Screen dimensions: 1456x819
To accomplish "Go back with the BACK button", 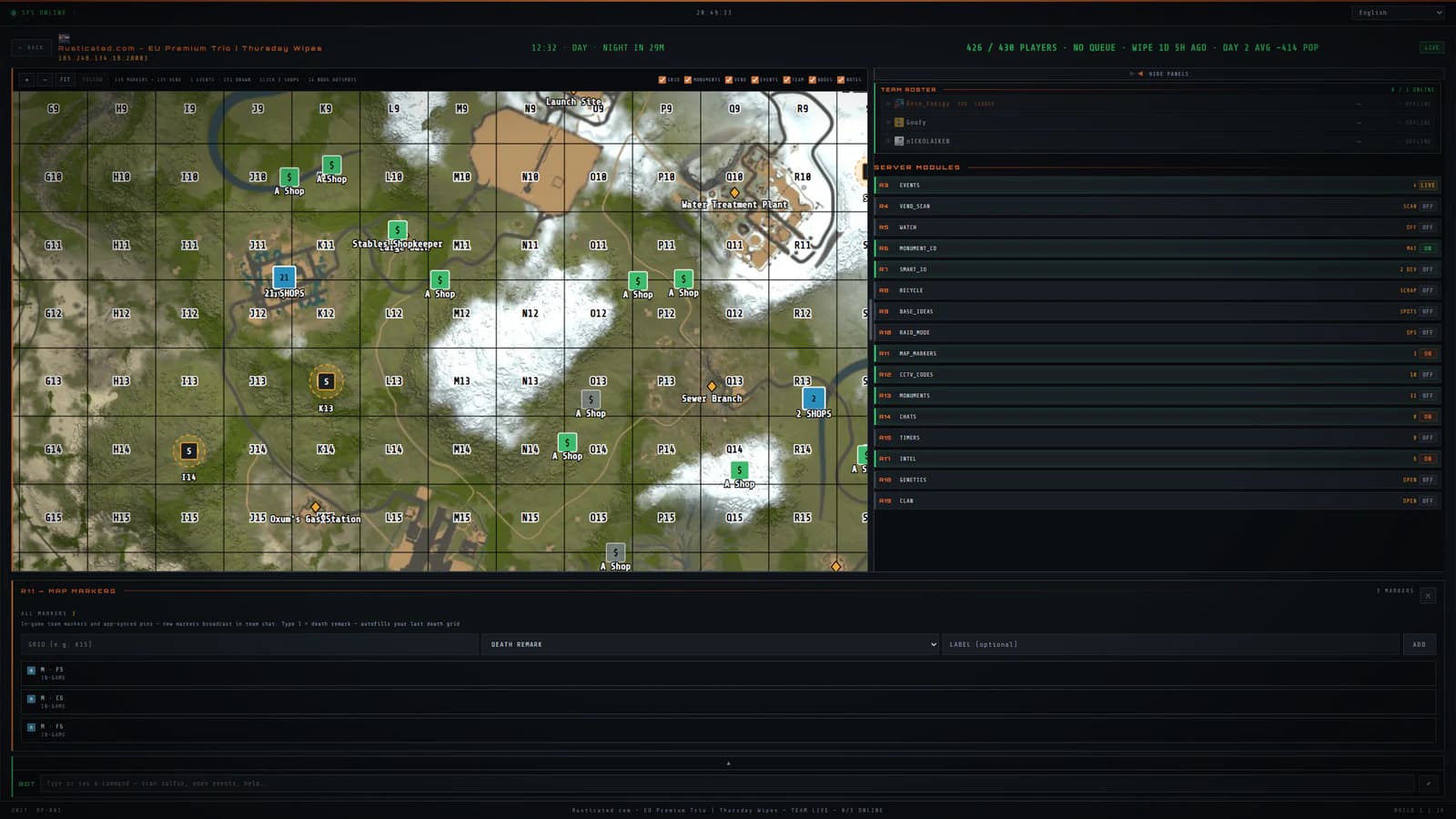I will pos(32,47).
